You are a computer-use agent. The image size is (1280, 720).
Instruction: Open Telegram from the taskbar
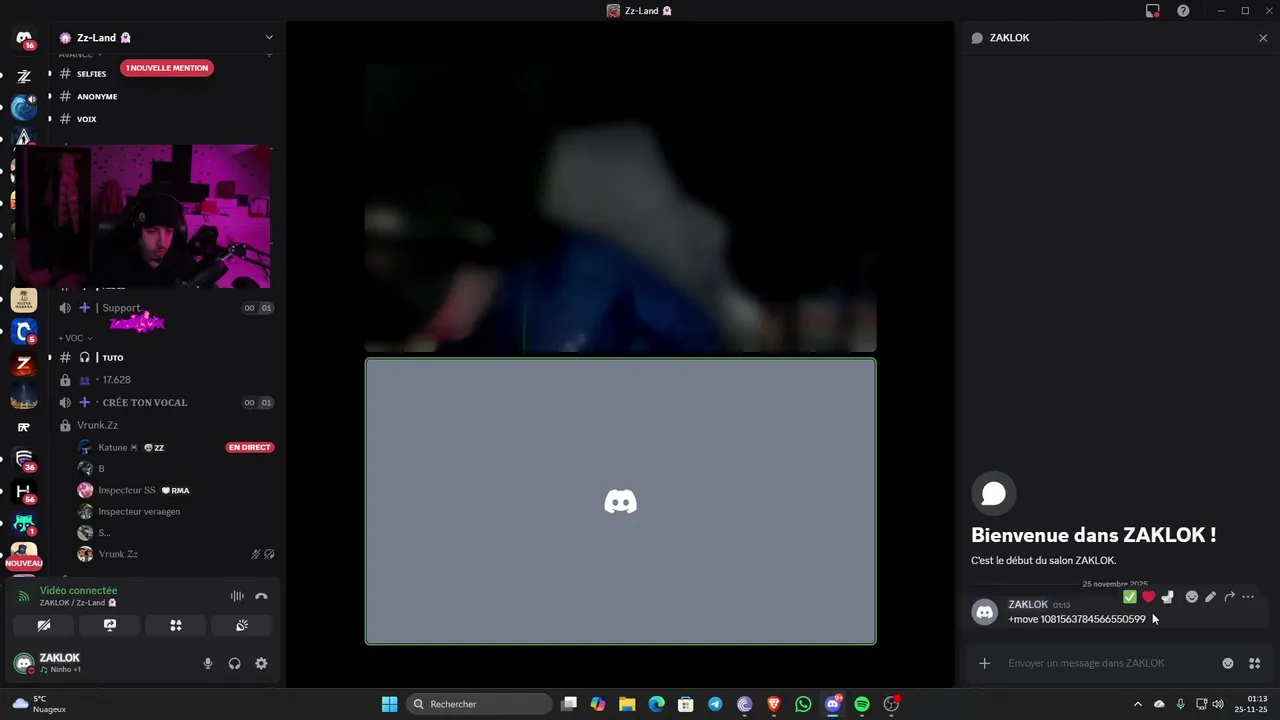pyautogui.click(x=715, y=704)
